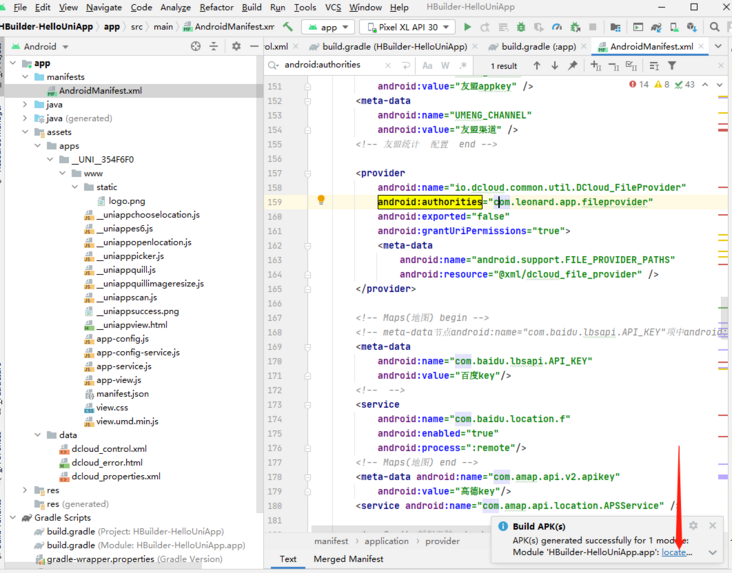Toggle Words option in find bar

[x=445, y=65]
